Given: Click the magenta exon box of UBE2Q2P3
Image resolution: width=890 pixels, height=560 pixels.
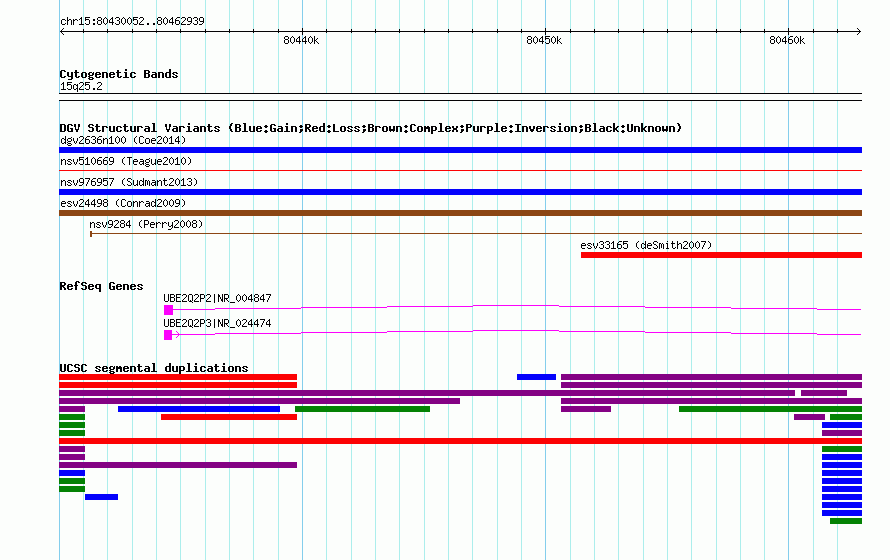Looking at the screenshot, I should point(168,335).
